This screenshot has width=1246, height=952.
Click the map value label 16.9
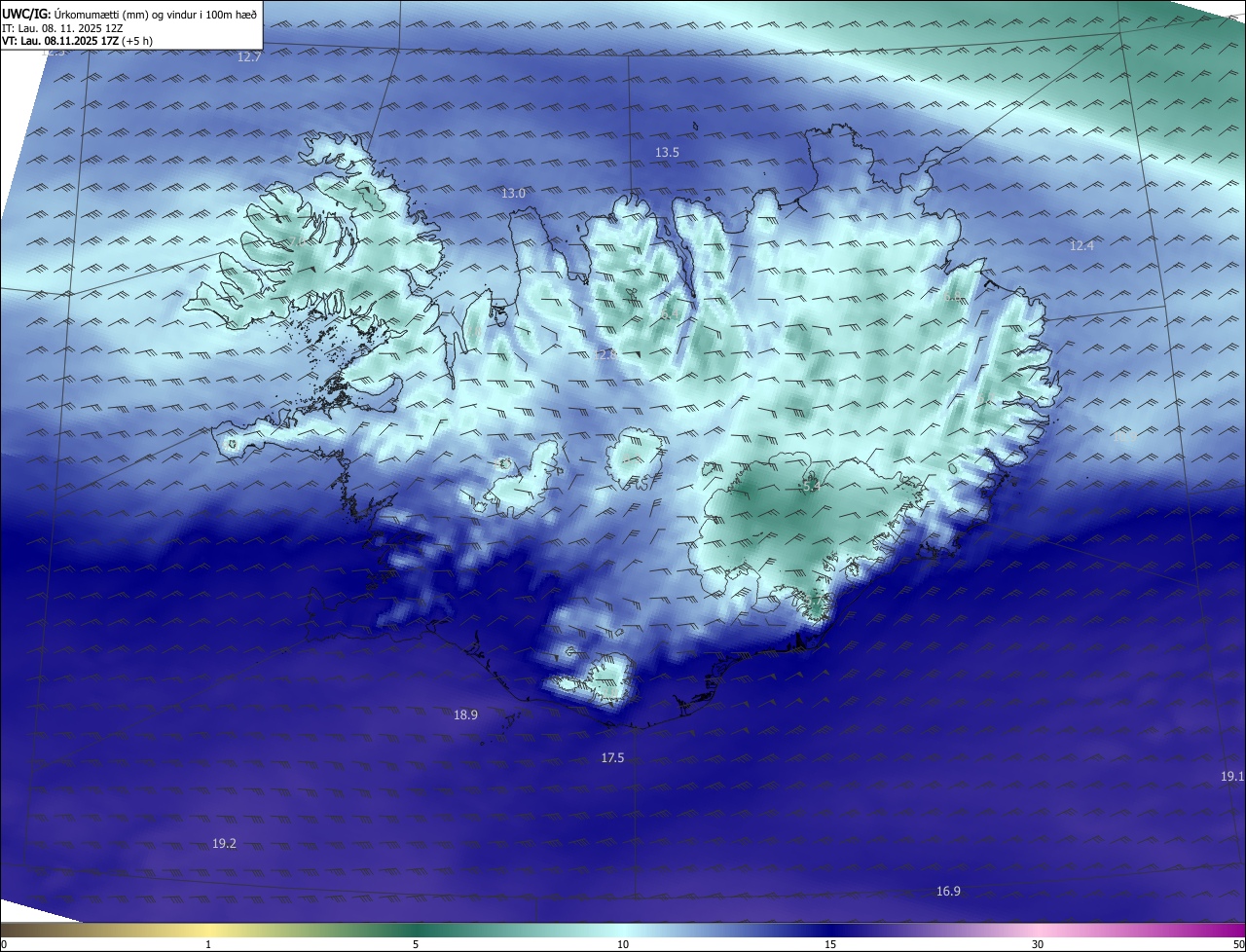tap(948, 892)
